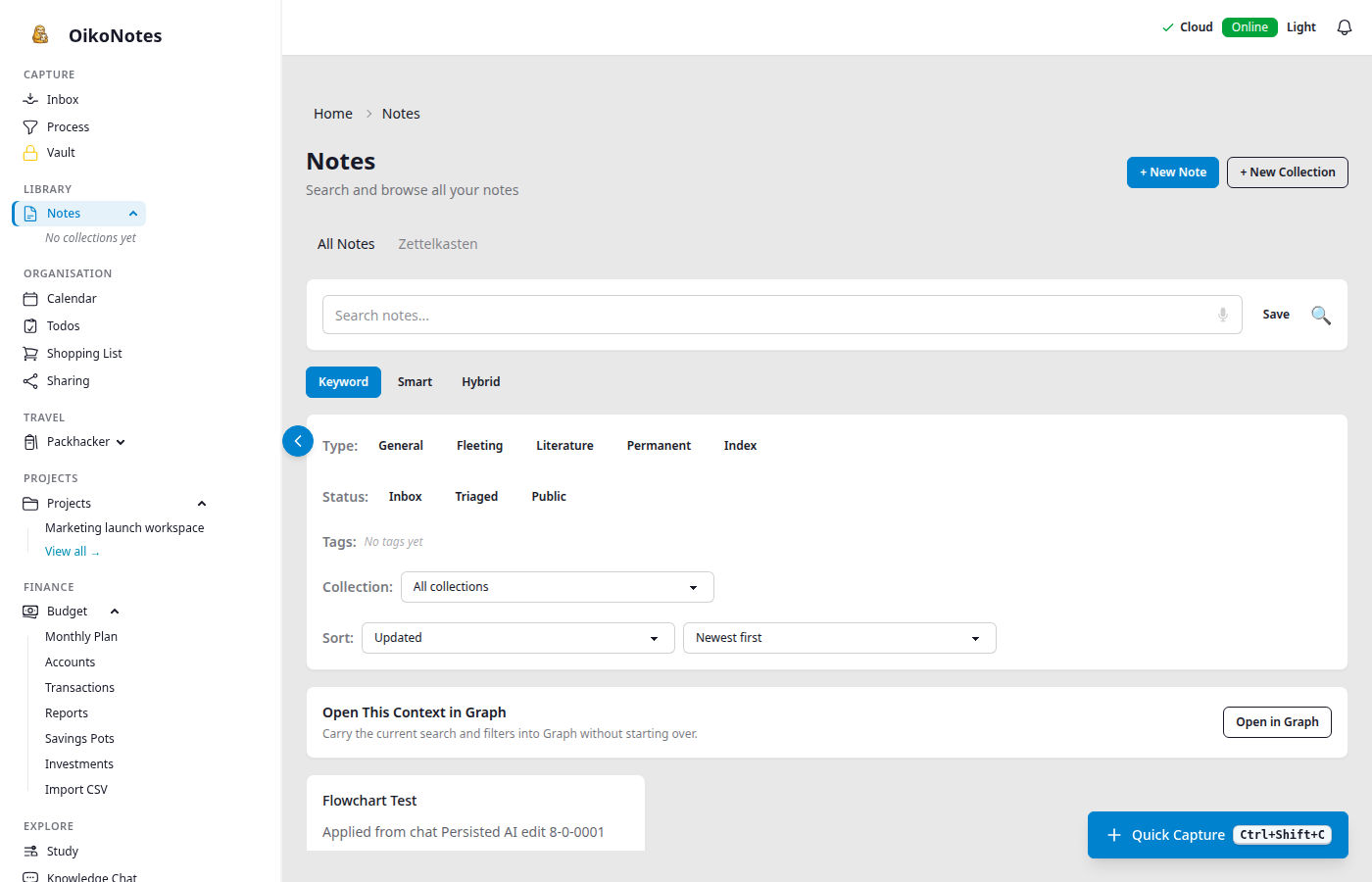Click the + New Note button
The image size is (1372, 882).
tap(1173, 172)
